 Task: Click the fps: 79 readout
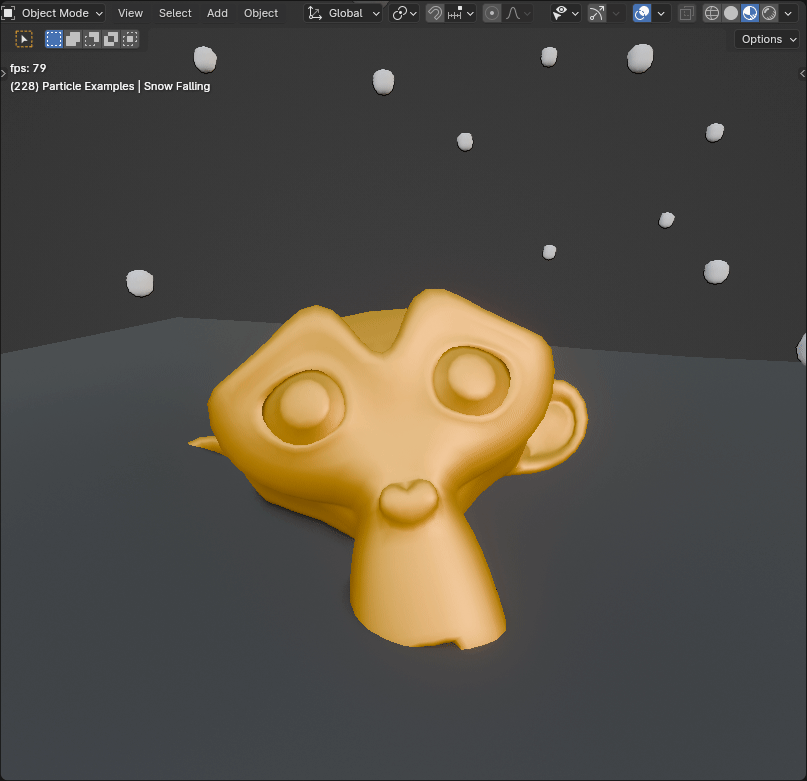pos(28,68)
